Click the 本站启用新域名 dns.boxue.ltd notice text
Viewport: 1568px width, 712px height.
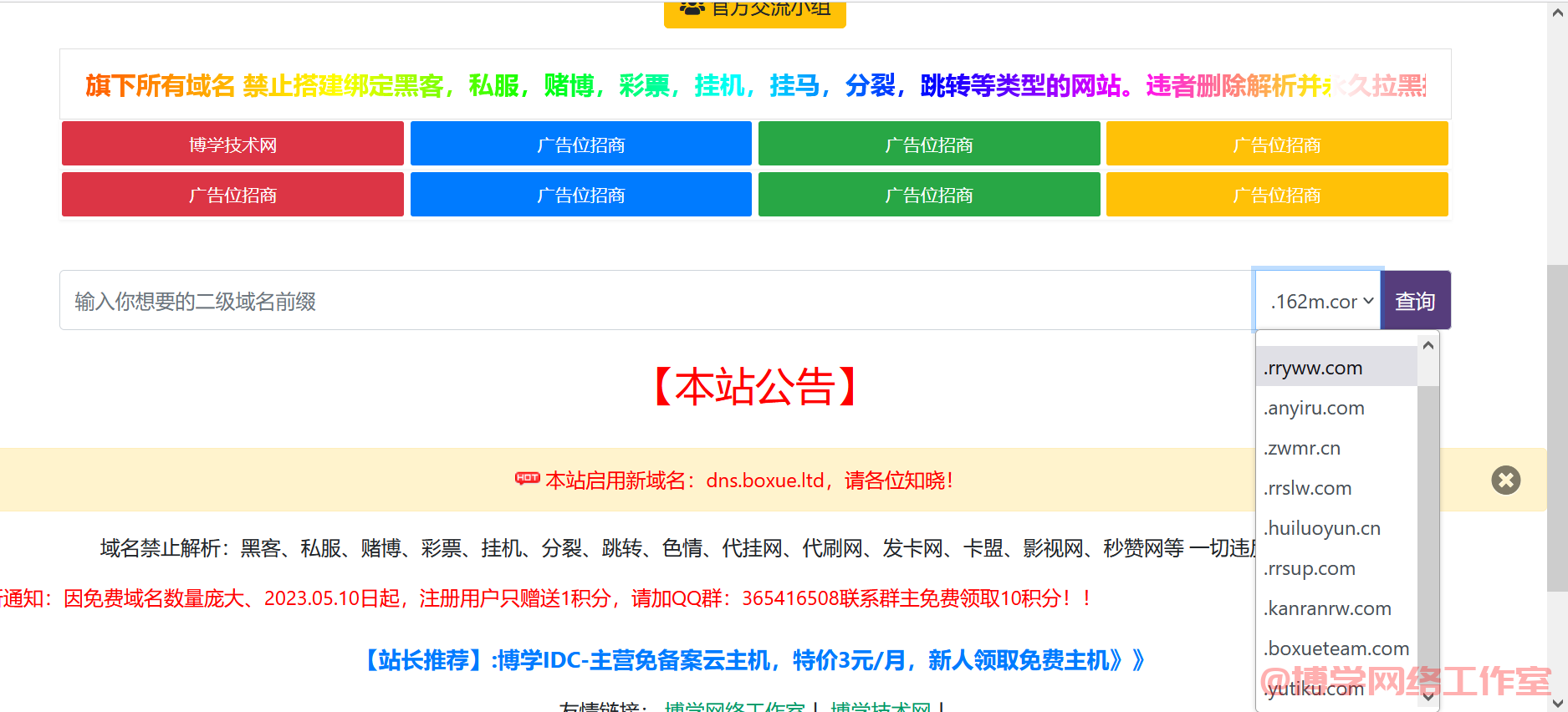(x=749, y=481)
